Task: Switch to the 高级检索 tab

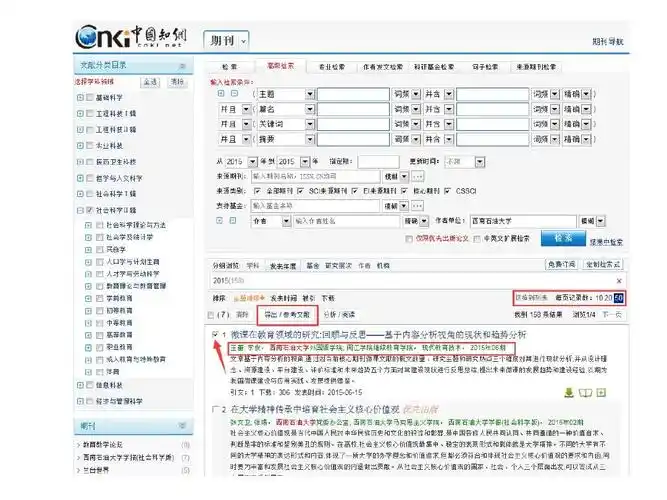Action: 280,66
